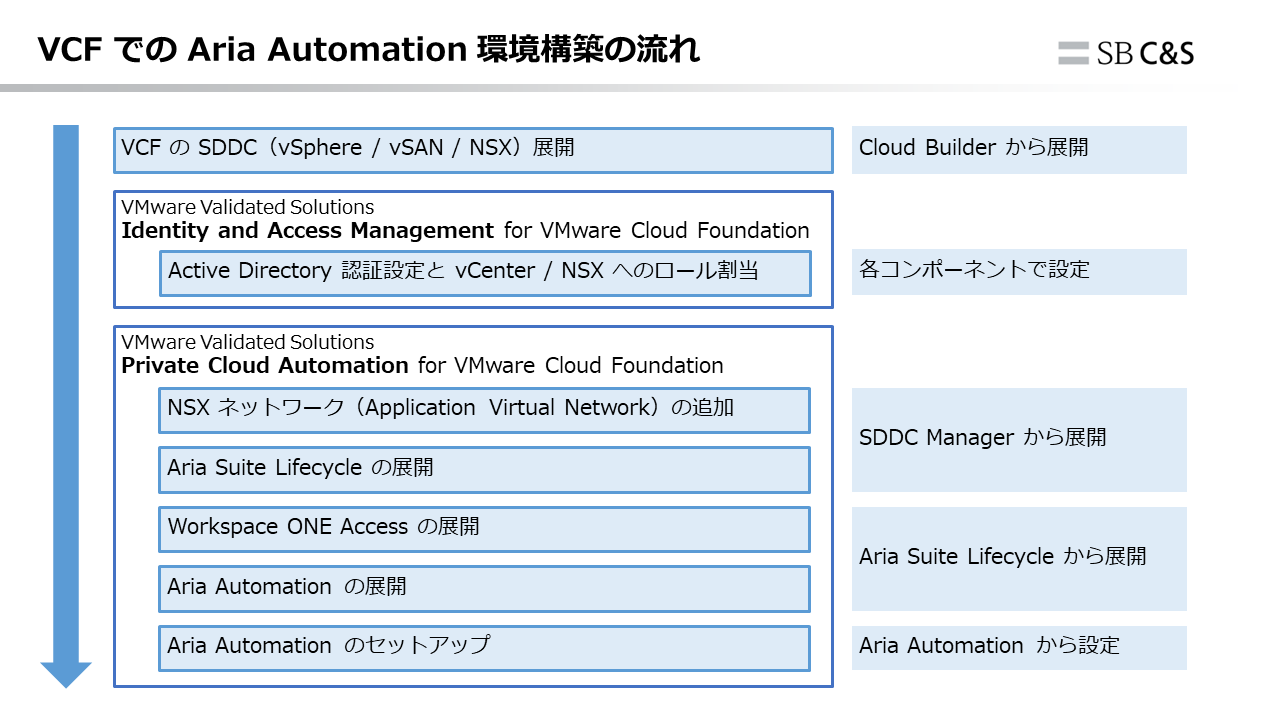This screenshot has width=1280, height=720.
Task: Click the SDDC Manager から展開 label box
Action: tap(1018, 440)
